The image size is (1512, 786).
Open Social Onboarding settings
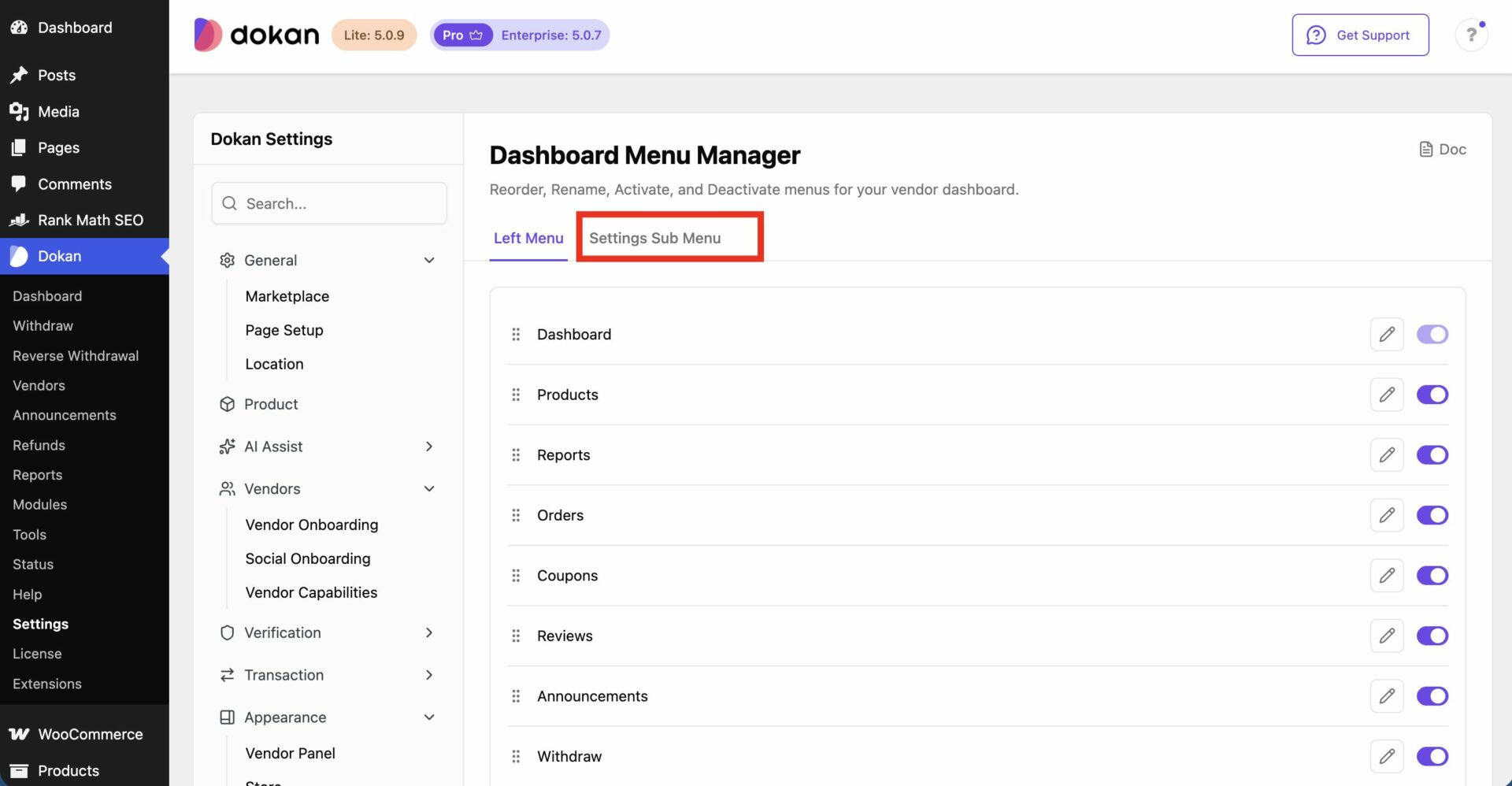point(307,558)
